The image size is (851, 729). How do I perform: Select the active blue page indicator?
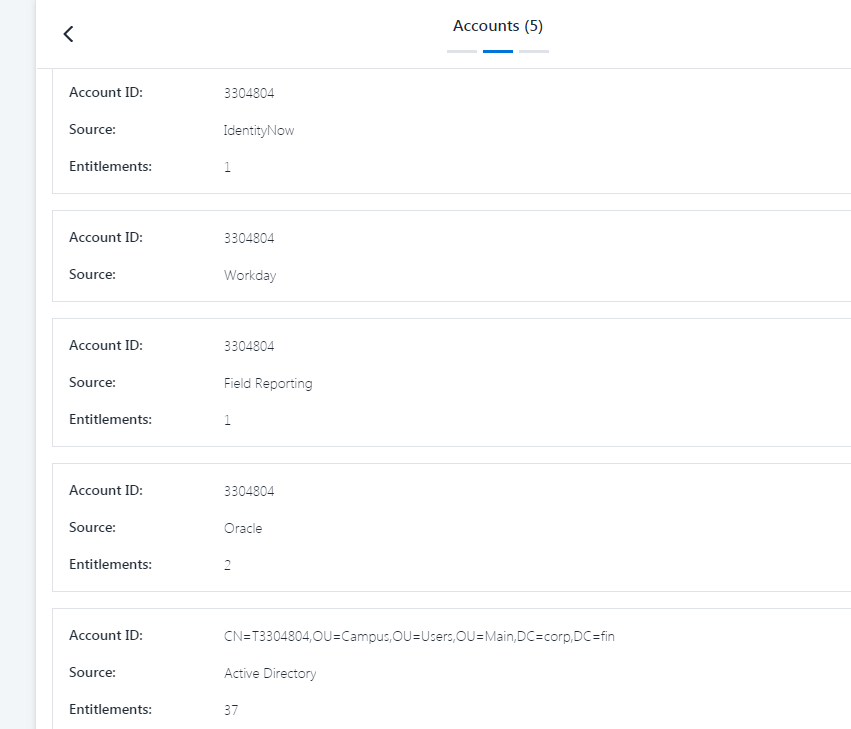498,51
